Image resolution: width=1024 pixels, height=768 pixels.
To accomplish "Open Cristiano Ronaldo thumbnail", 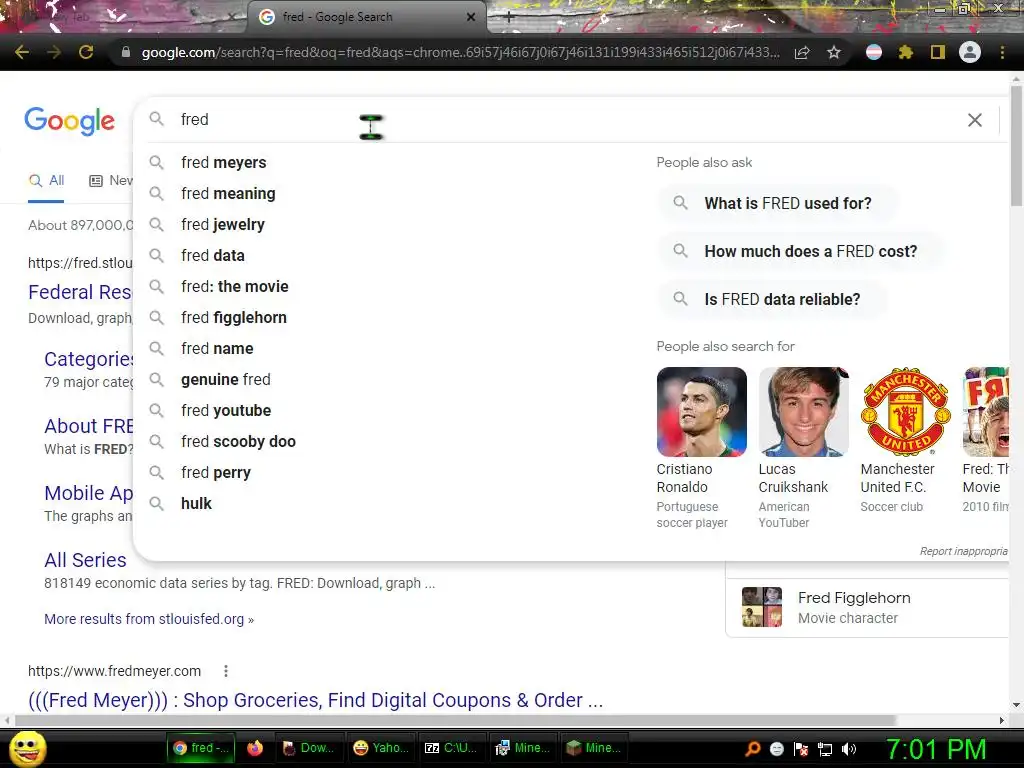I will click(701, 411).
